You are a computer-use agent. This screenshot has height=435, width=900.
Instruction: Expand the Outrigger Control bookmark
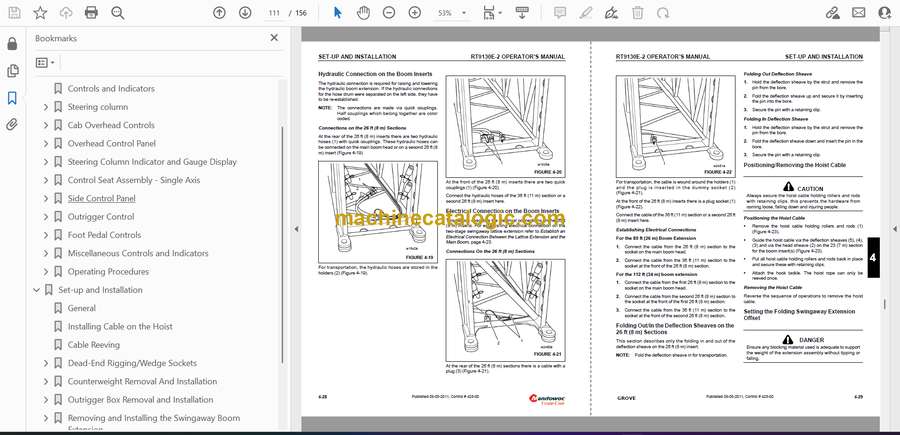pos(45,217)
